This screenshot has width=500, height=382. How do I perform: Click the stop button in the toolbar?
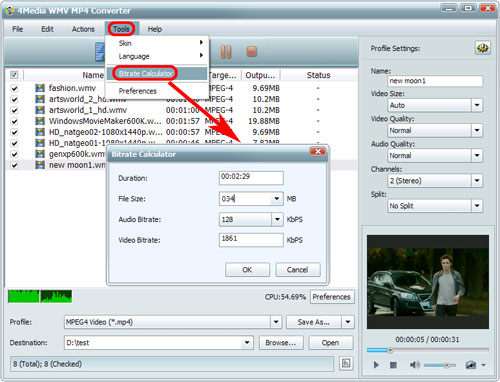point(251,52)
